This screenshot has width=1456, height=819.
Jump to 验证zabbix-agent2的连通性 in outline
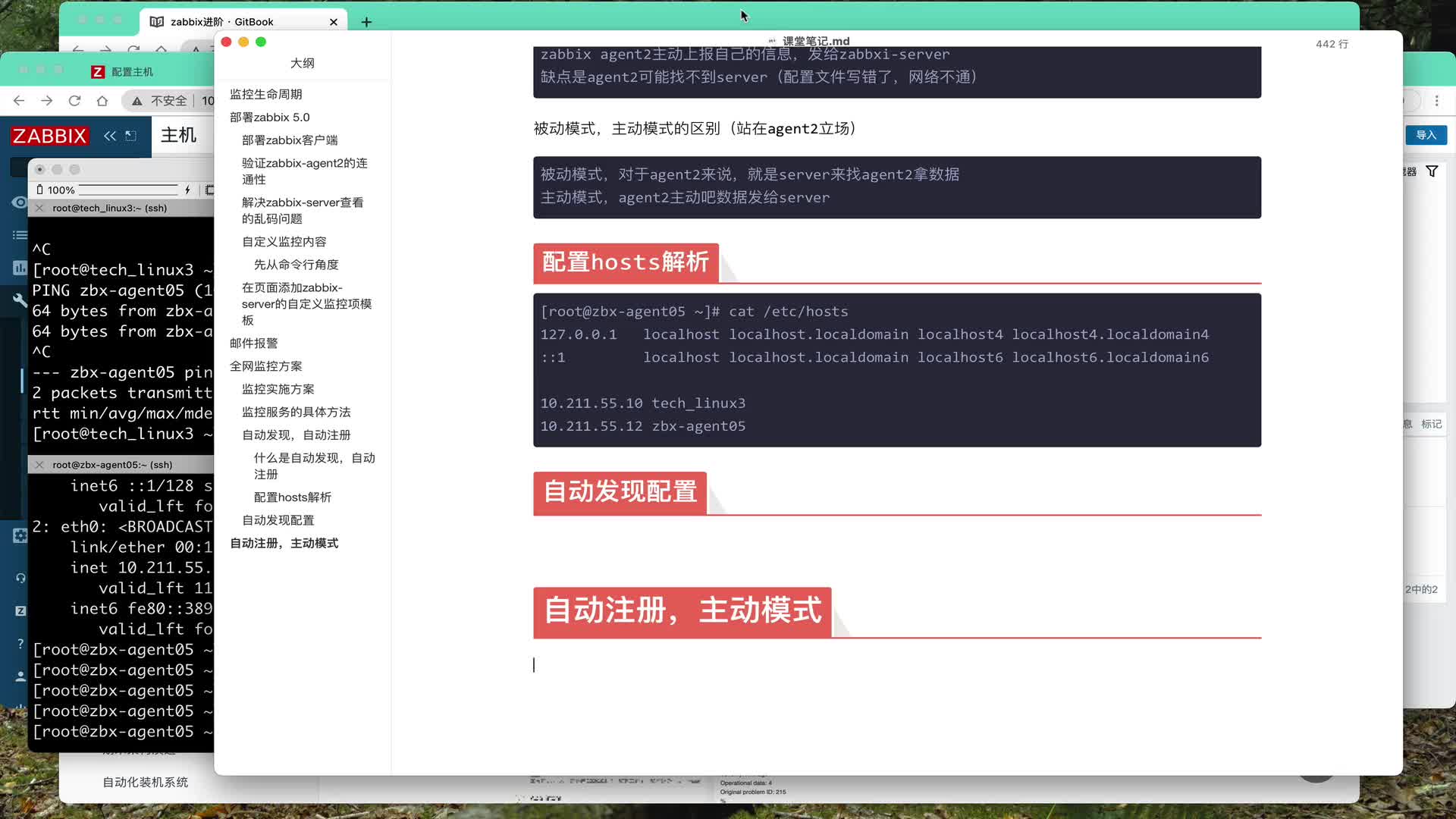pyautogui.click(x=305, y=171)
